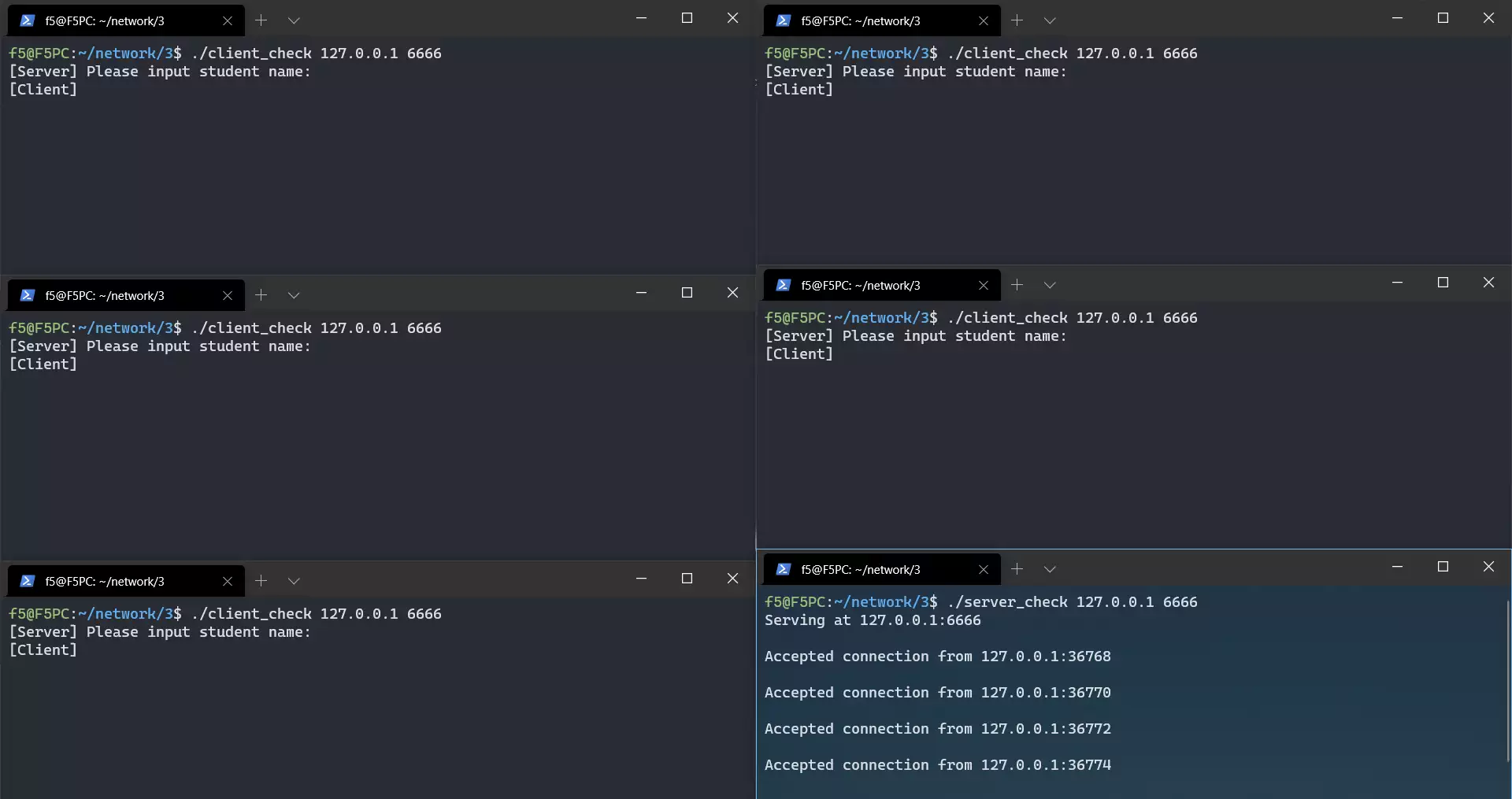1512x799 pixels.
Task: Add a new tab in the top-right terminal
Action: point(1017,20)
